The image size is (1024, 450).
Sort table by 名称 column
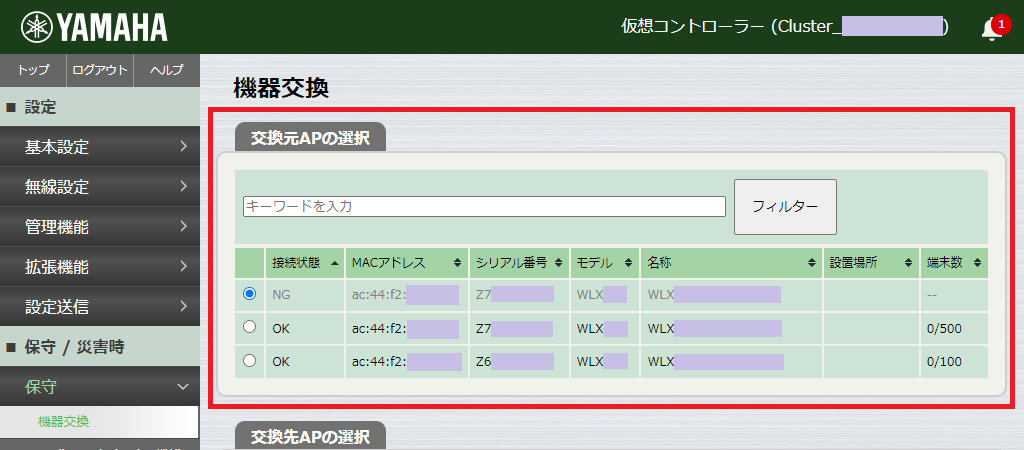731,263
